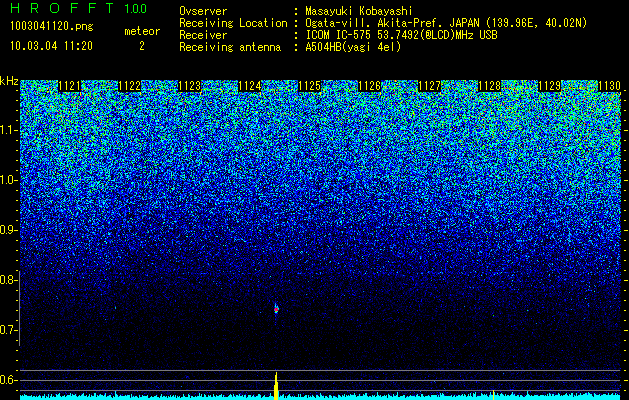The height and width of the screenshot is (400, 629).
Task: Click the HROFFT 1.0.0 title text
Action: coord(79,8)
